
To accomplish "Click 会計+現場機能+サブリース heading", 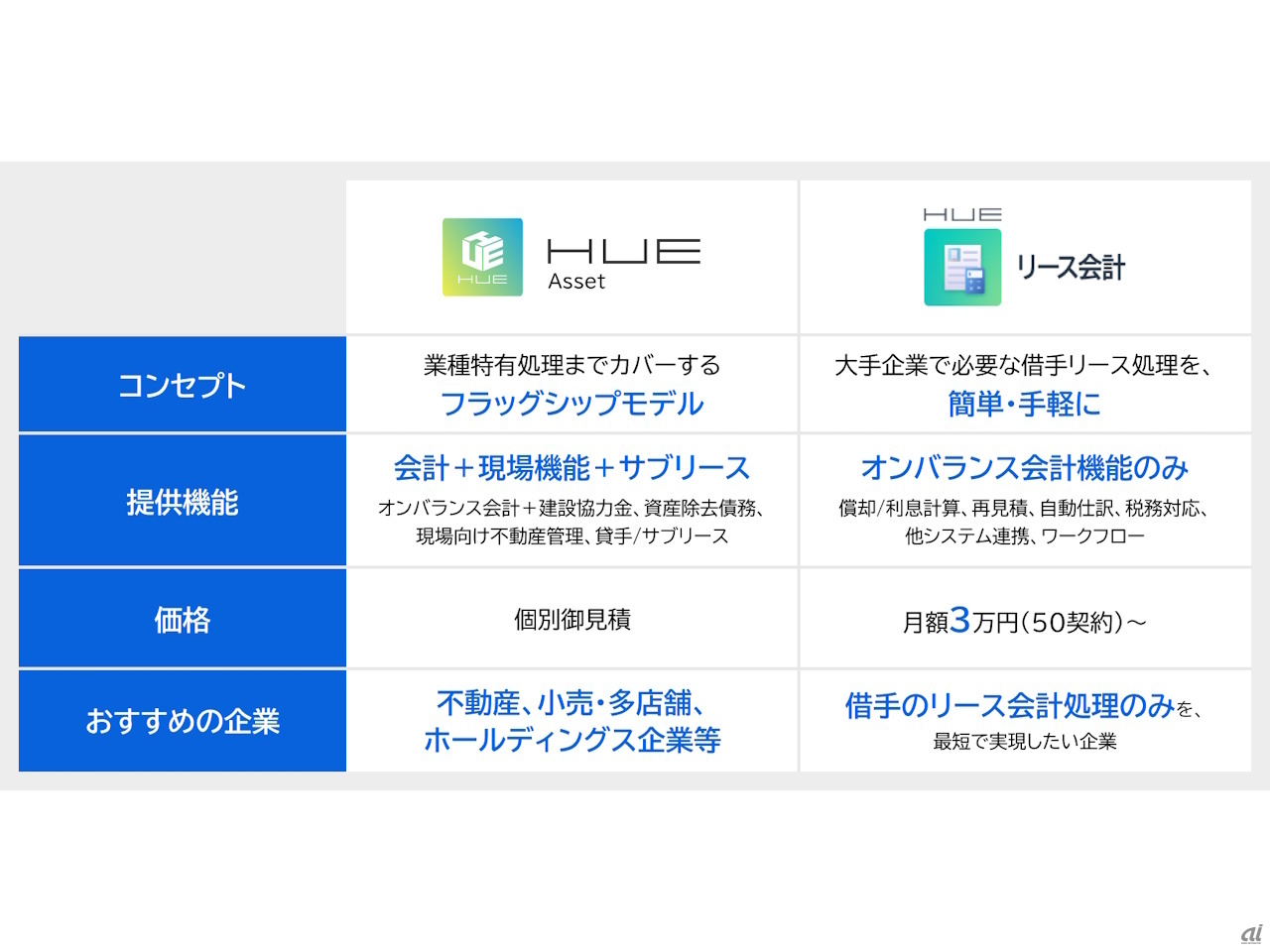I will click(x=572, y=468).
